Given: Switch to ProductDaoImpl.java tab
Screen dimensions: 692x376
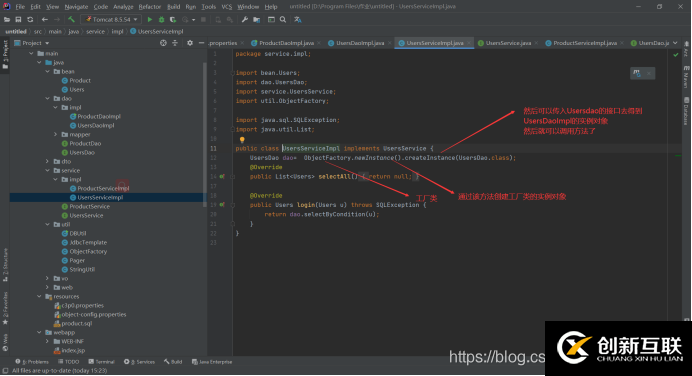Looking at the screenshot, I should point(286,43).
